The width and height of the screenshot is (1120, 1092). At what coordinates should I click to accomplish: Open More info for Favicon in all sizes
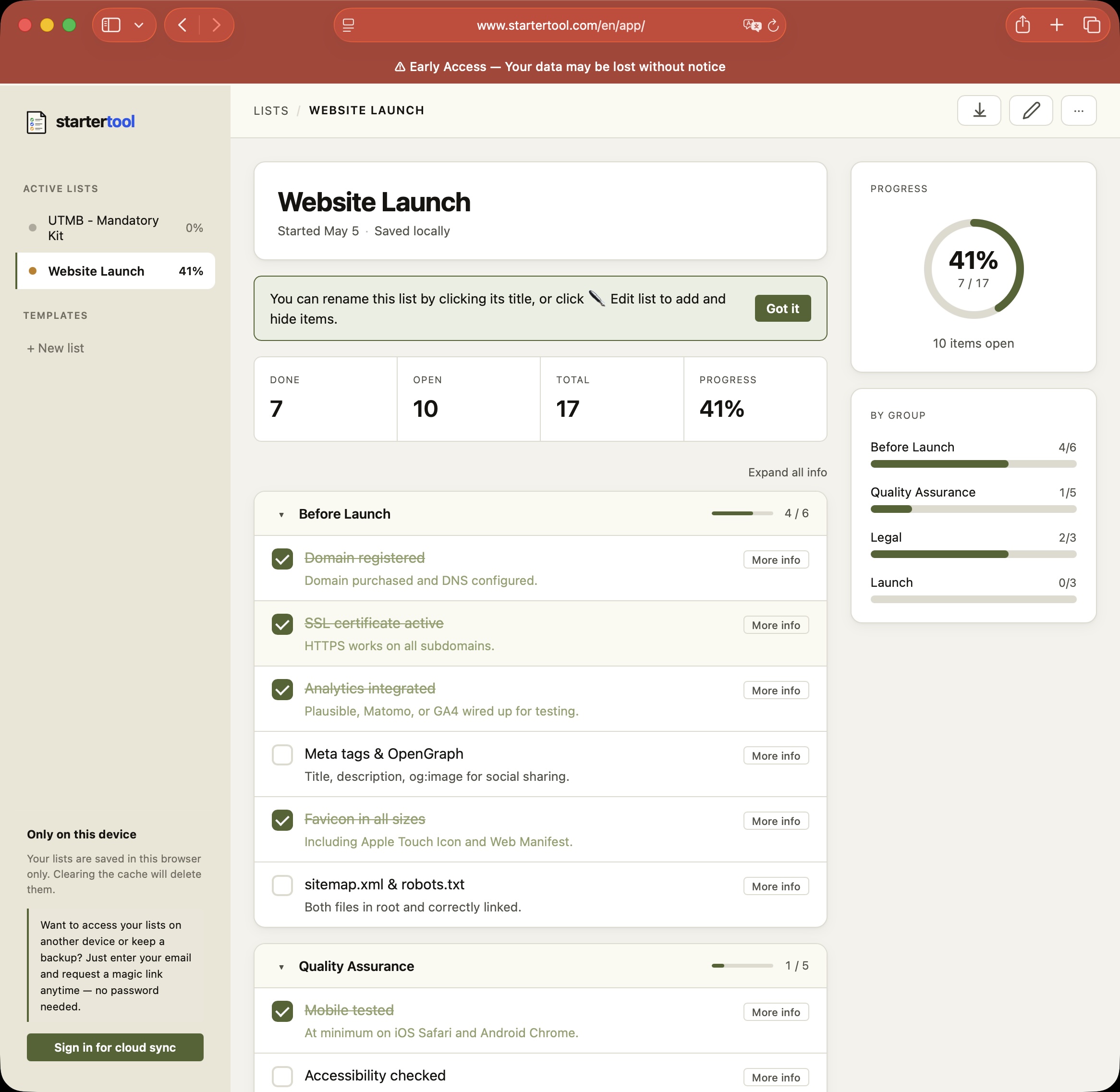click(776, 821)
